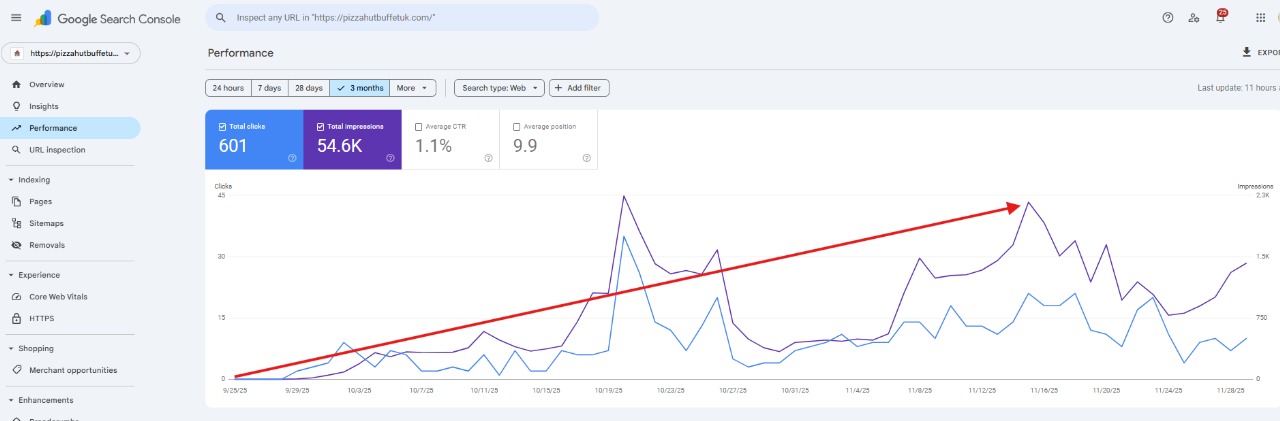The width and height of the screenshot is (1280, 421).
Task: Click the Average position help icon
Action: pyautogui.click(x=586, y=158)
